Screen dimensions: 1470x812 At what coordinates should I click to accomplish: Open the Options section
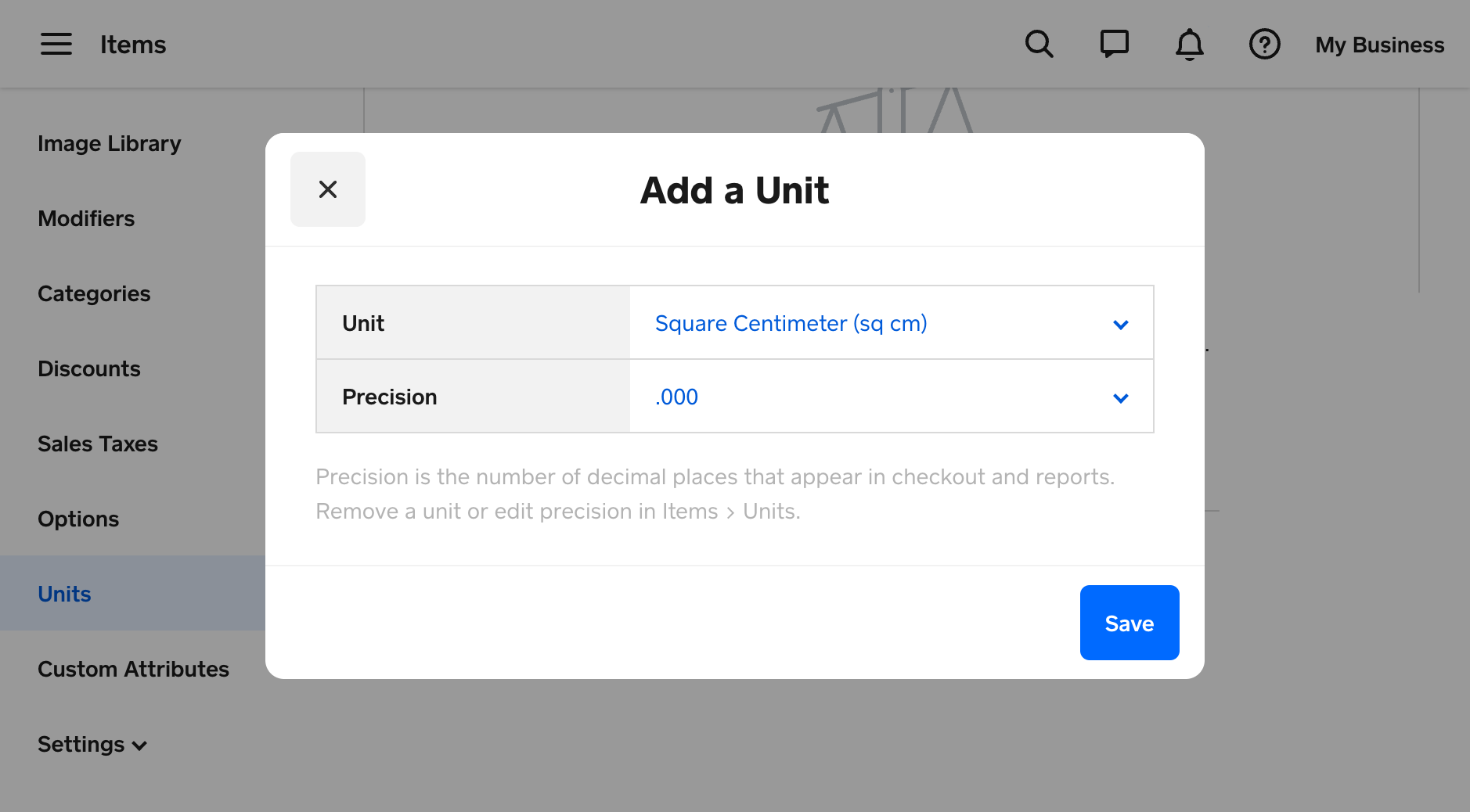78,519
